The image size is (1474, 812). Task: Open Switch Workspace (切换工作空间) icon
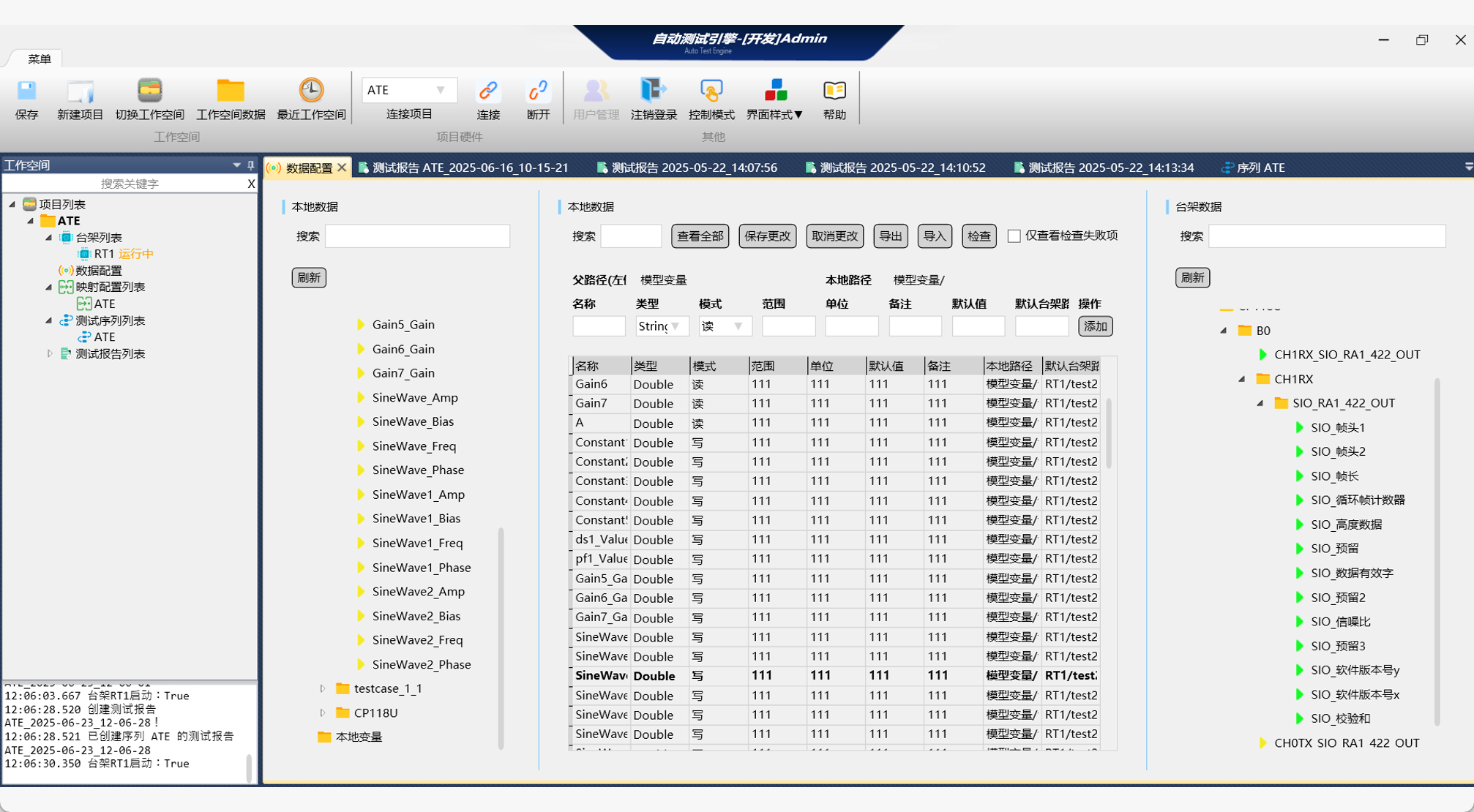click(149, 91)
